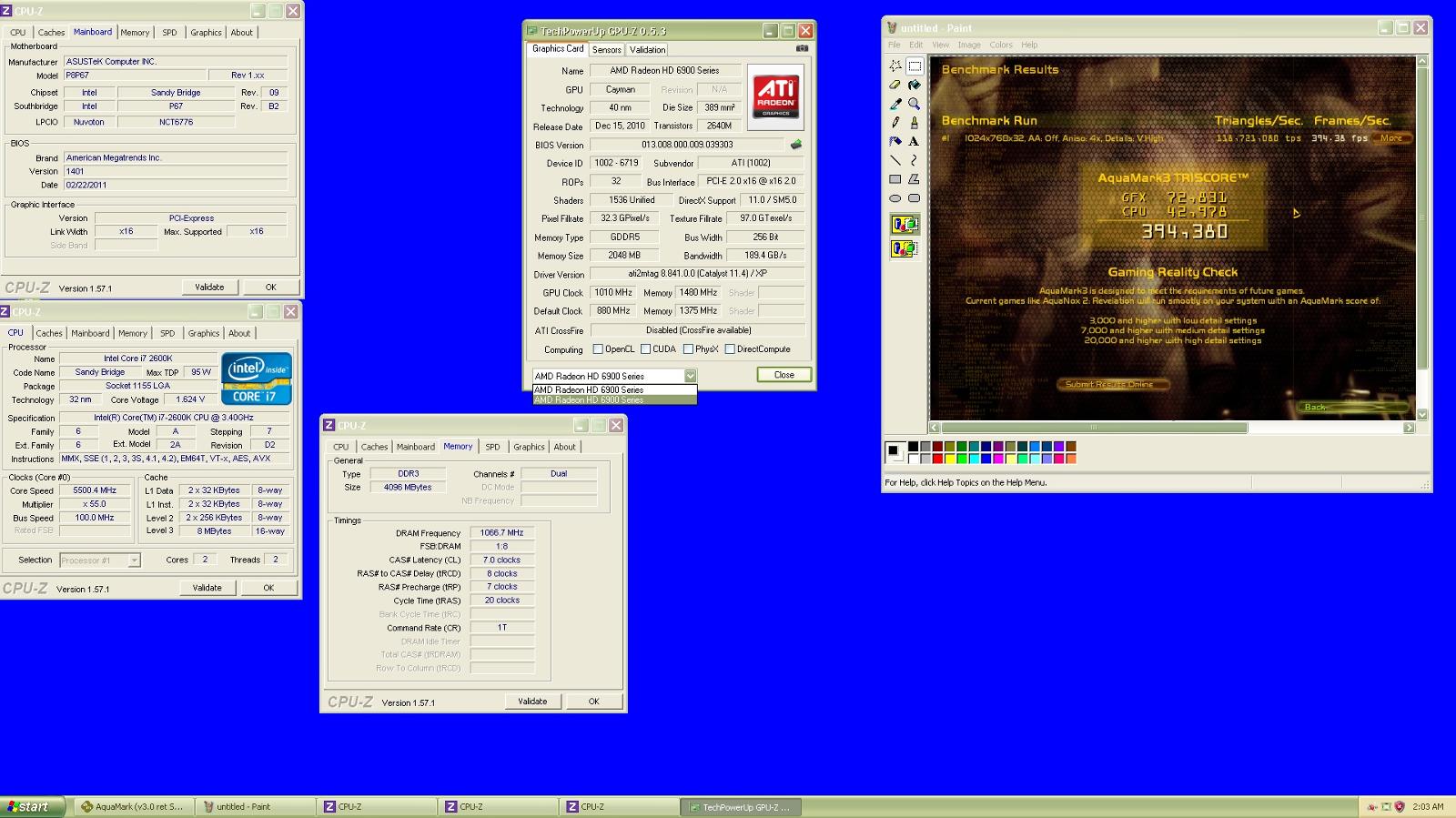The width and height of the screenshot is (1456, 818).
Task: Click the save BIOS chip icon in GPU-Z
Action: click(796, 145)
